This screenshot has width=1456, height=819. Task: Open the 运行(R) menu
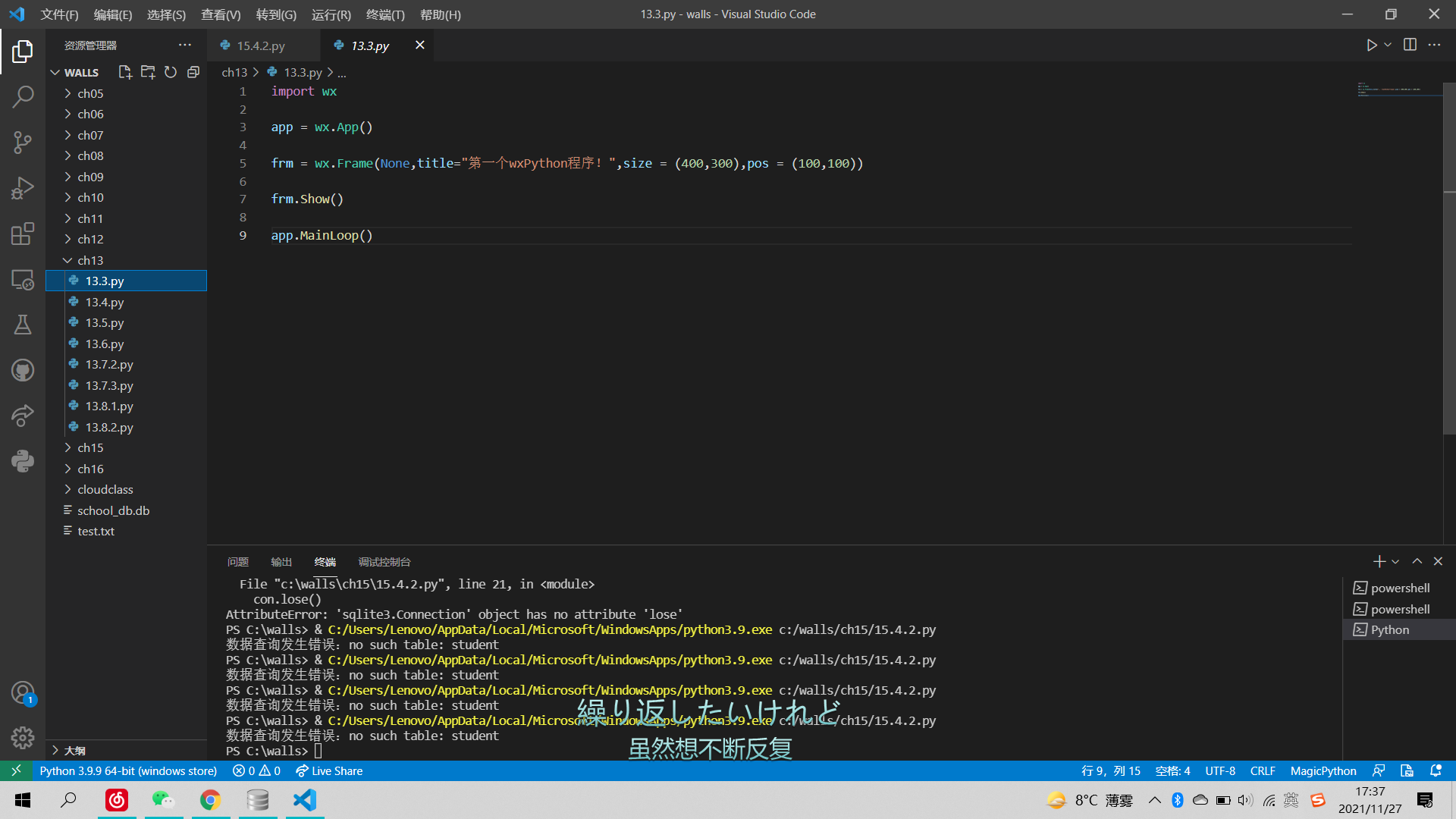tap(331, 14)
